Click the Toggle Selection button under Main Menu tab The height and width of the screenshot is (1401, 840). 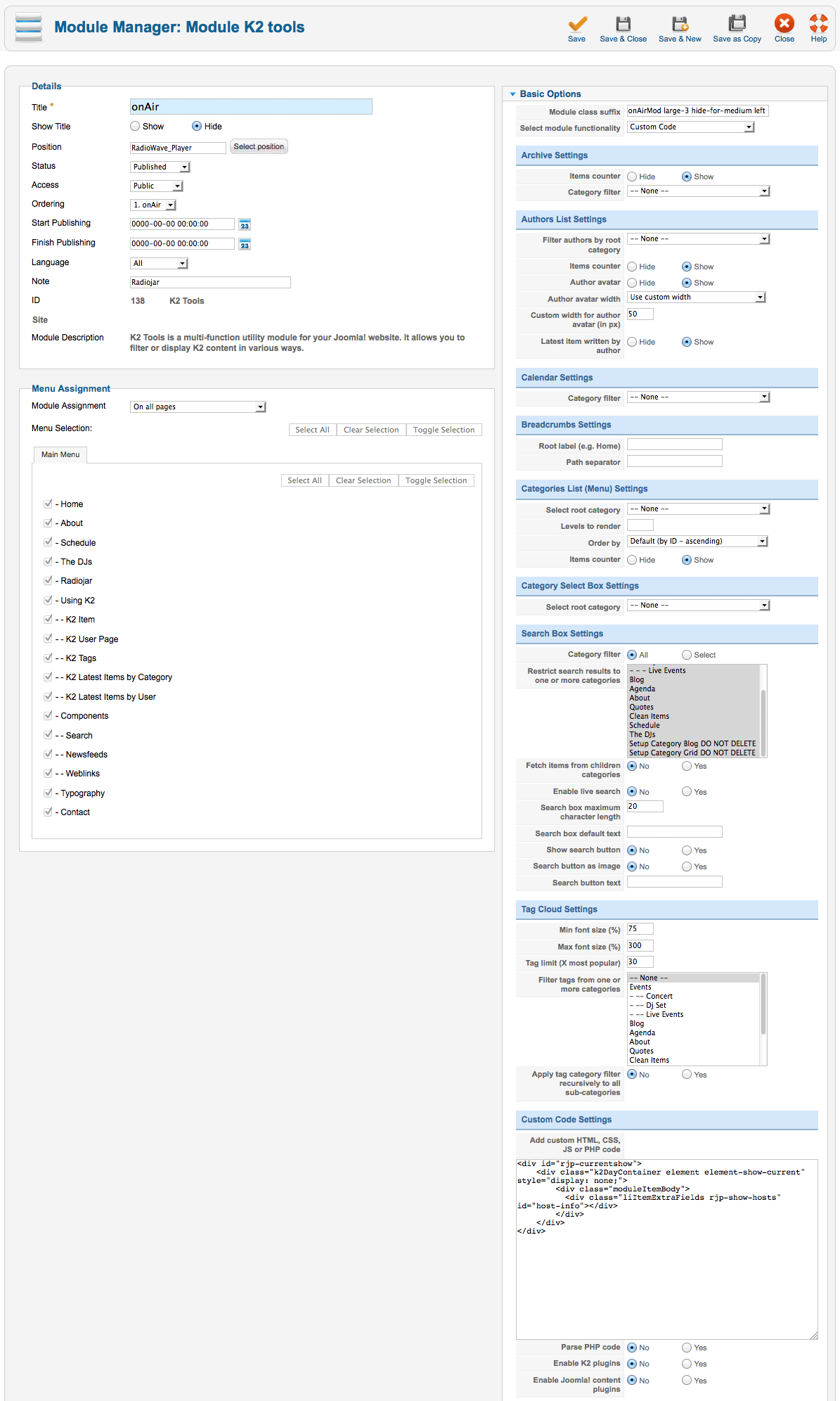[x=436, y=480]
